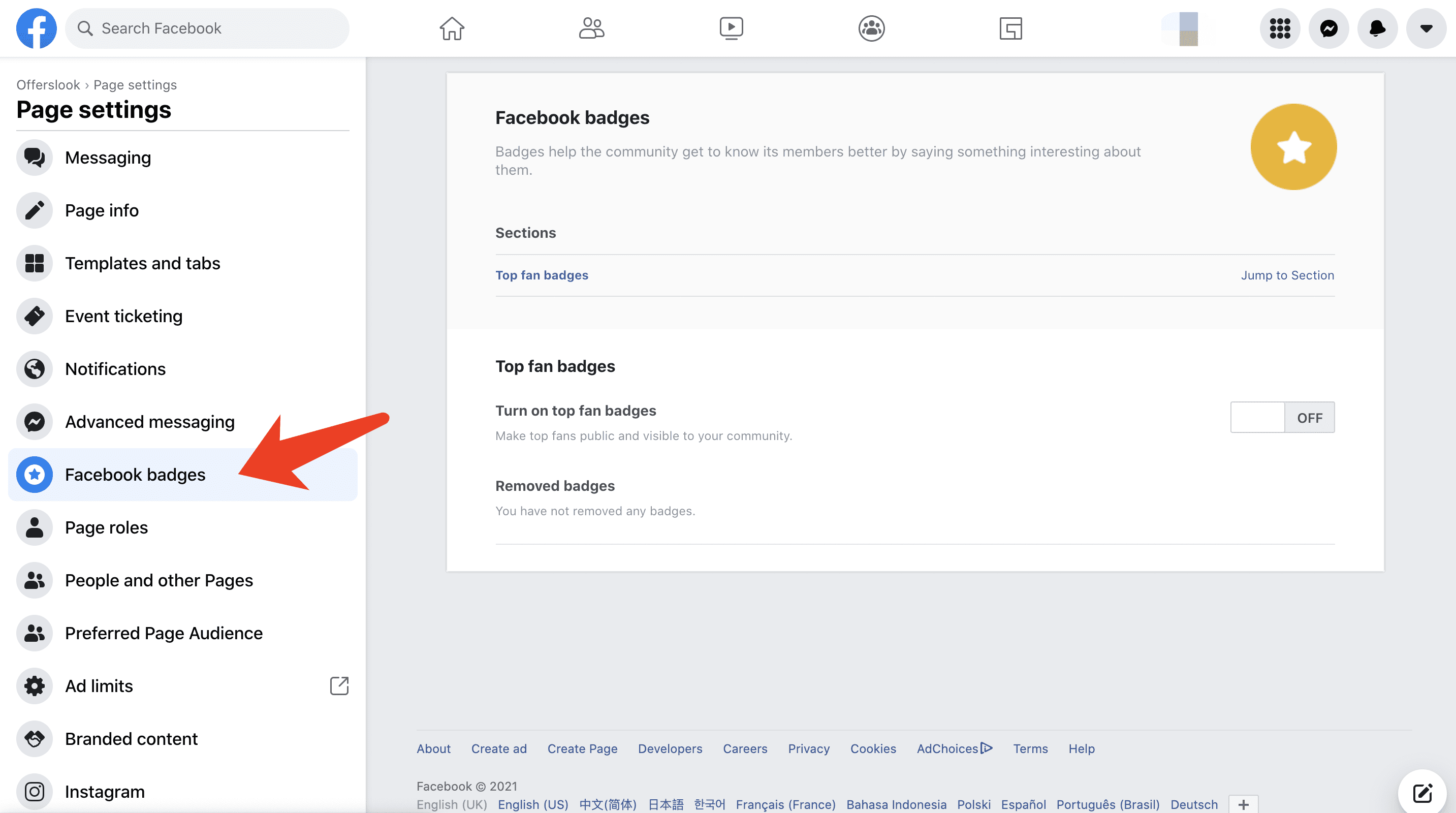
Task: Click the Notifications settings icon
Action: click(34, 368)
